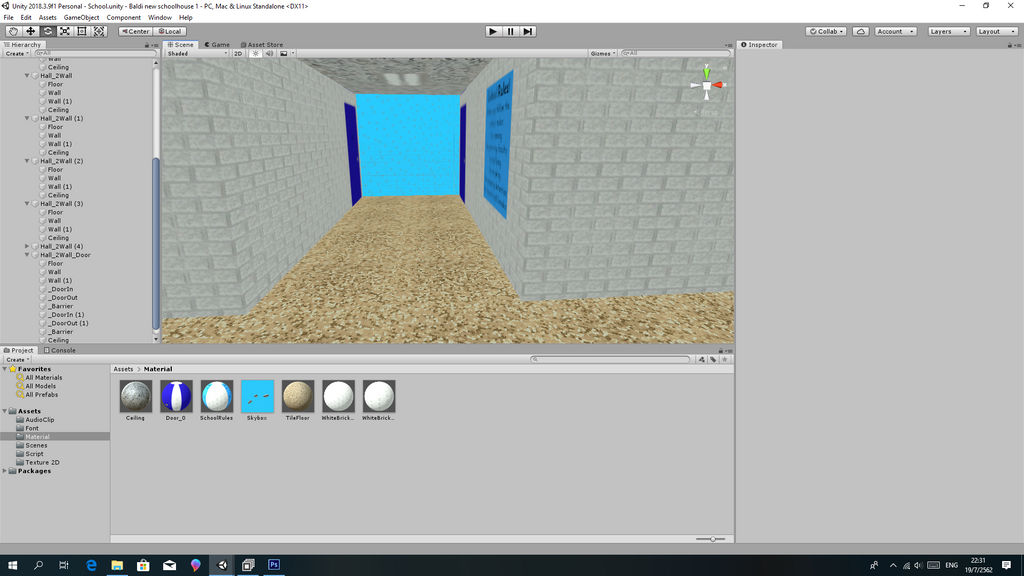Toggle 2D scene view mode
The image size is (1024, 576).
(x=238, y=54)
